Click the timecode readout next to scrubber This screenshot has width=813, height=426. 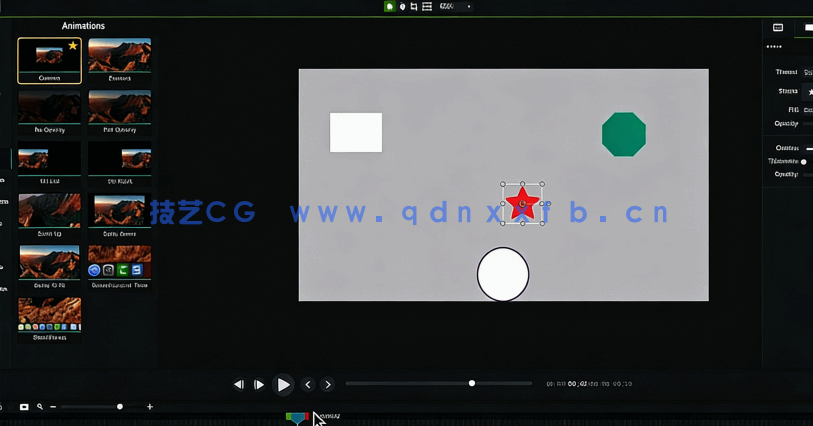[x=589, y=384]
